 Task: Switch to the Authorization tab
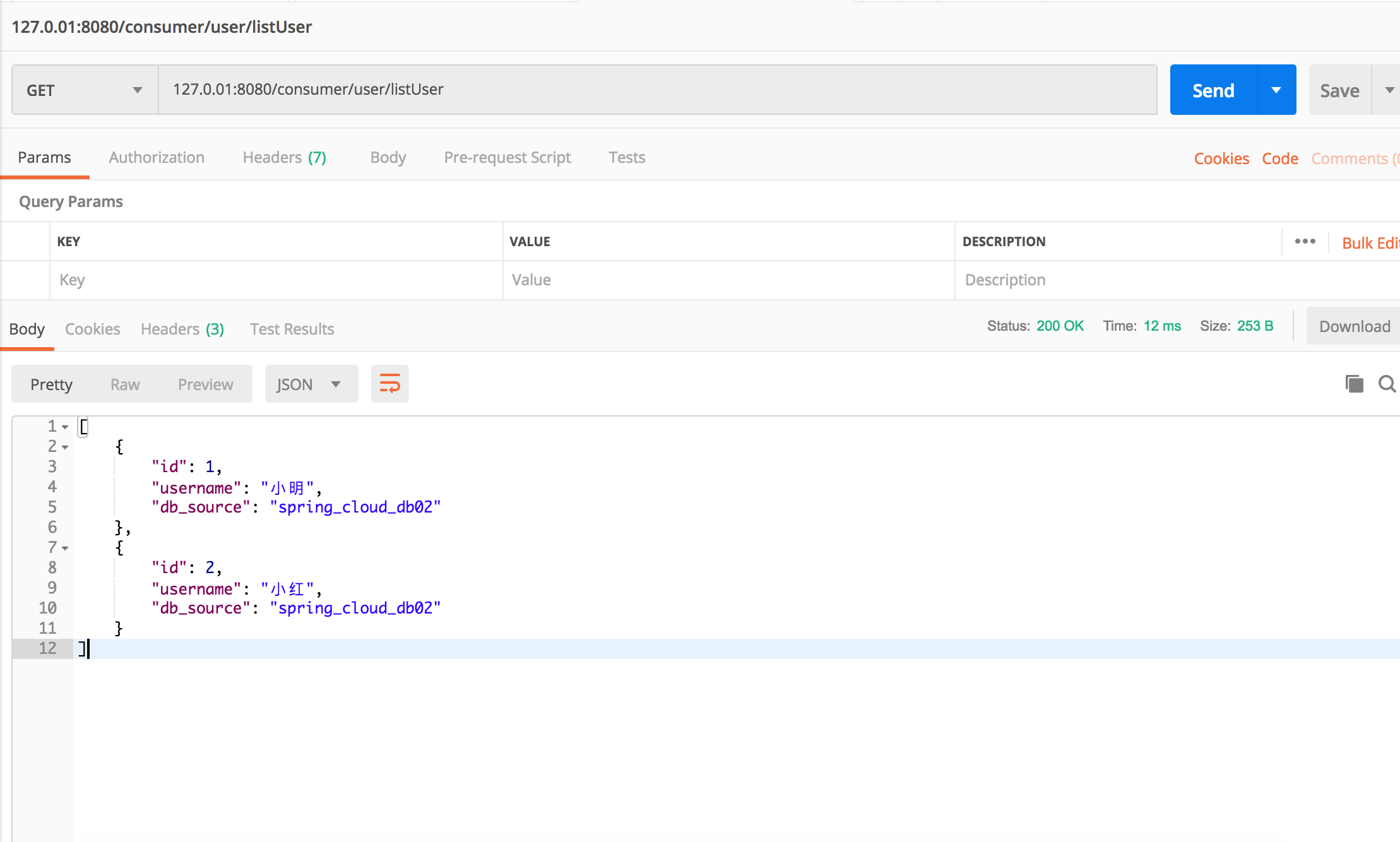(x=157, y=157)
